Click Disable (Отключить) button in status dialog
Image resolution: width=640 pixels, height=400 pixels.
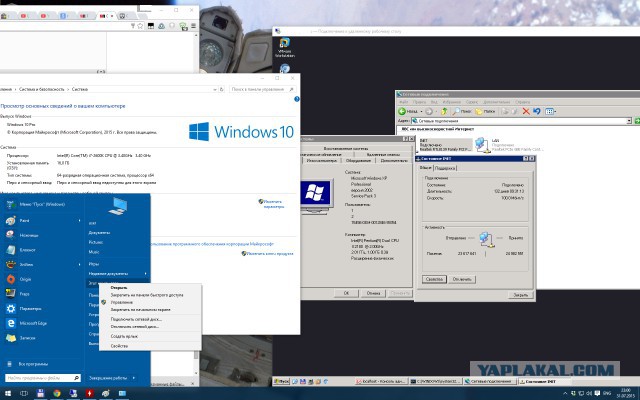(x=462, y=279)
